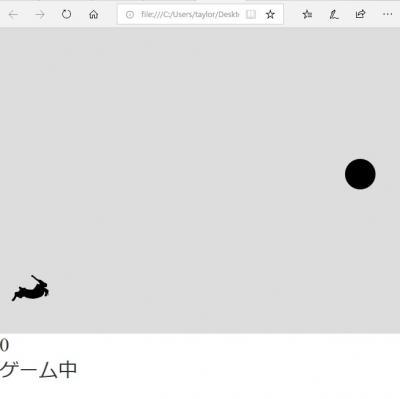Viewport: 400px width, 399px height.
Task: Open the favorites hub icon
Action: [x=307, y=14]
